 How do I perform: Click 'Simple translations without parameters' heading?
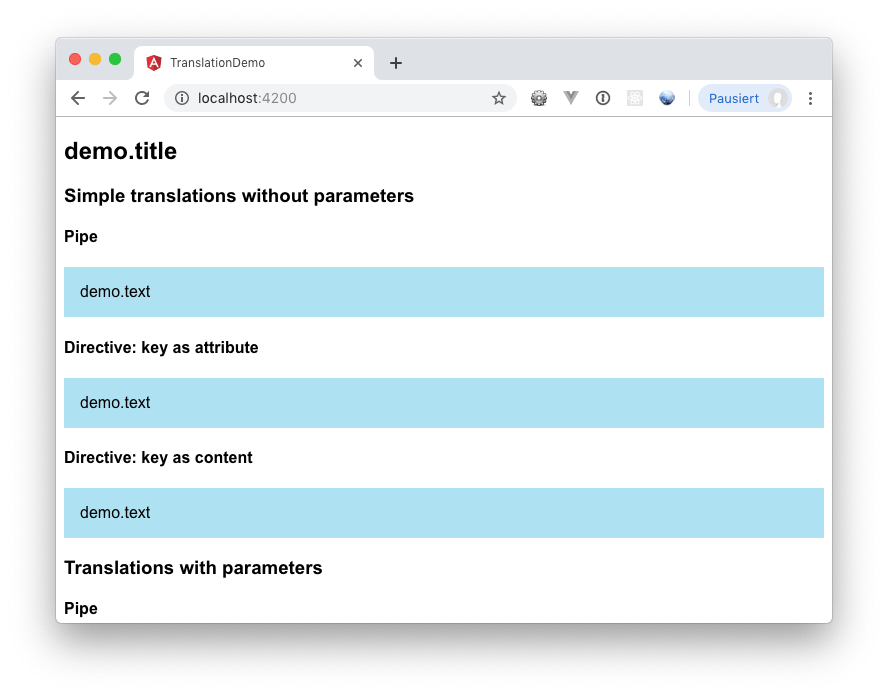coord(239,196)
